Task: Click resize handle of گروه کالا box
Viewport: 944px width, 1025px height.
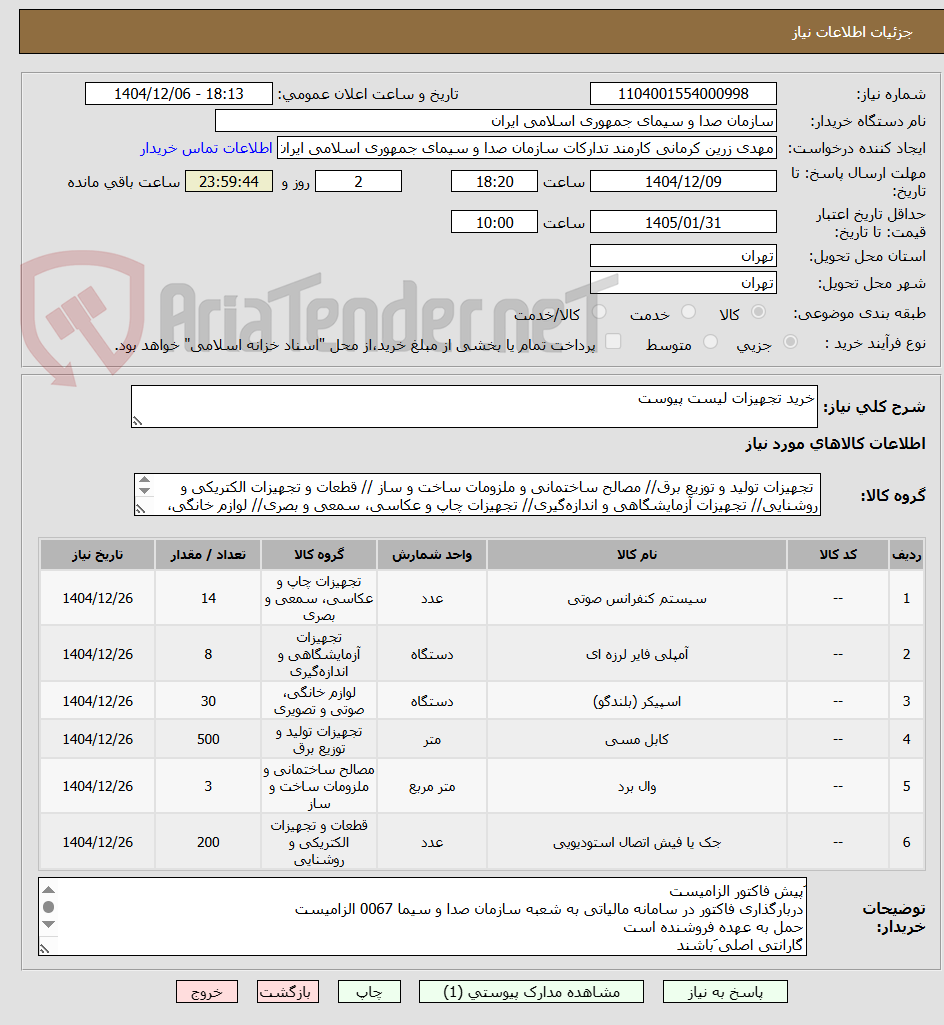Action: [x=140, y=510]
